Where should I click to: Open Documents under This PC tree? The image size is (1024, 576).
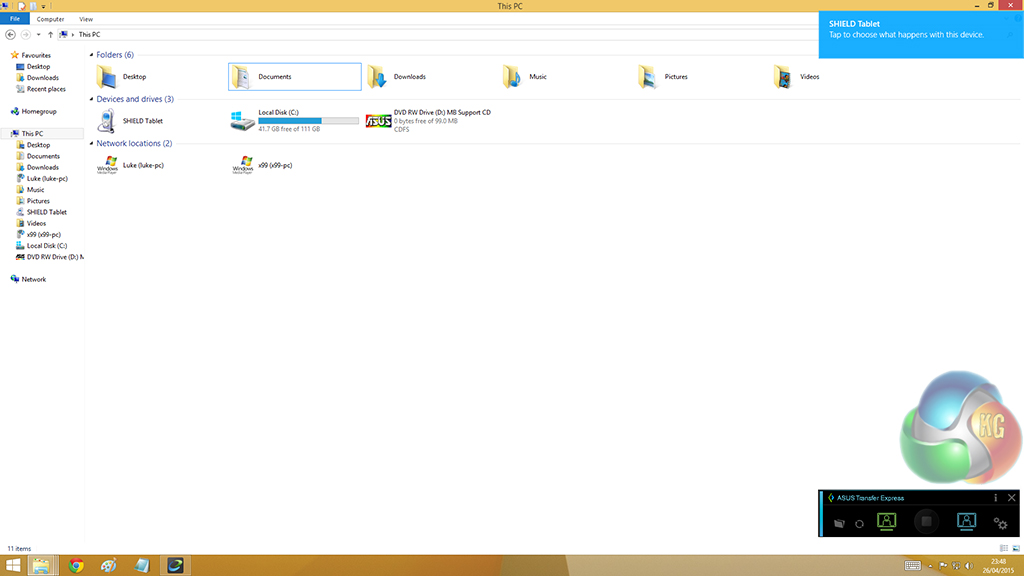38,156
